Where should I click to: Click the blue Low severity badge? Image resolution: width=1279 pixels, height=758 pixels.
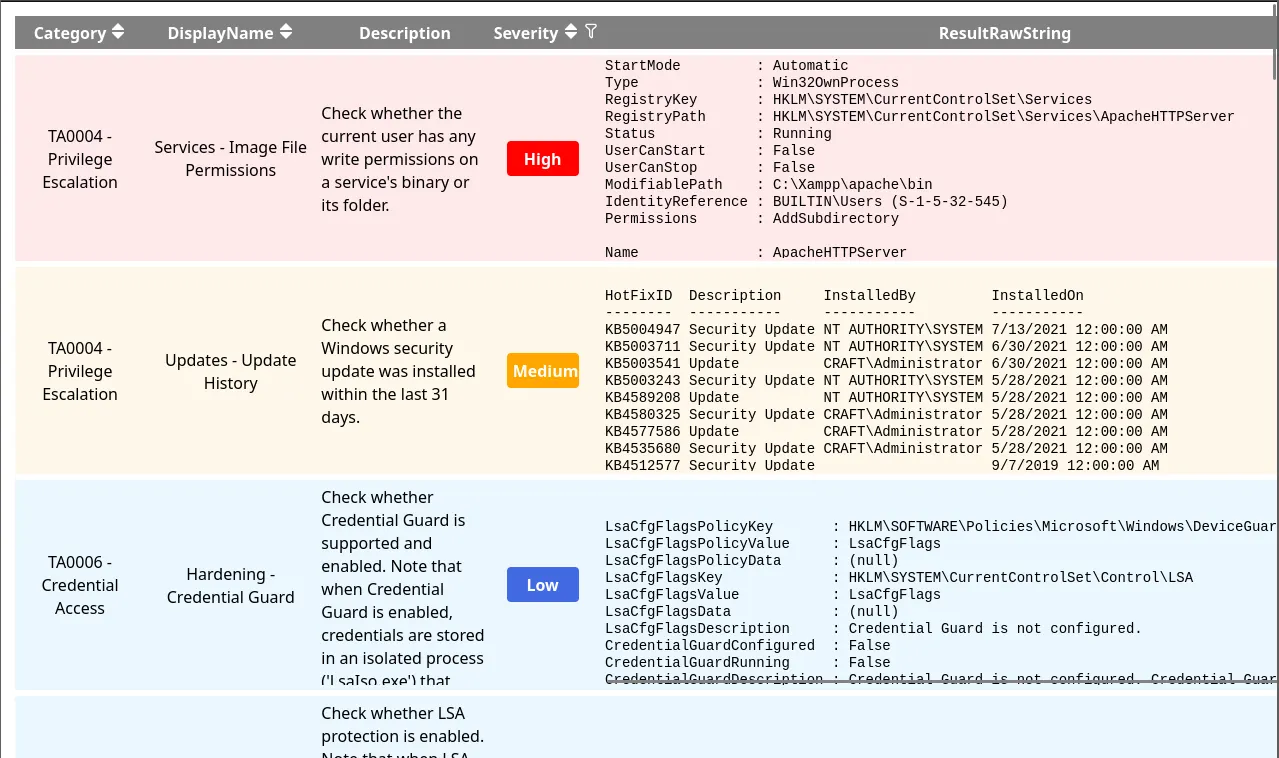point(542,585)
